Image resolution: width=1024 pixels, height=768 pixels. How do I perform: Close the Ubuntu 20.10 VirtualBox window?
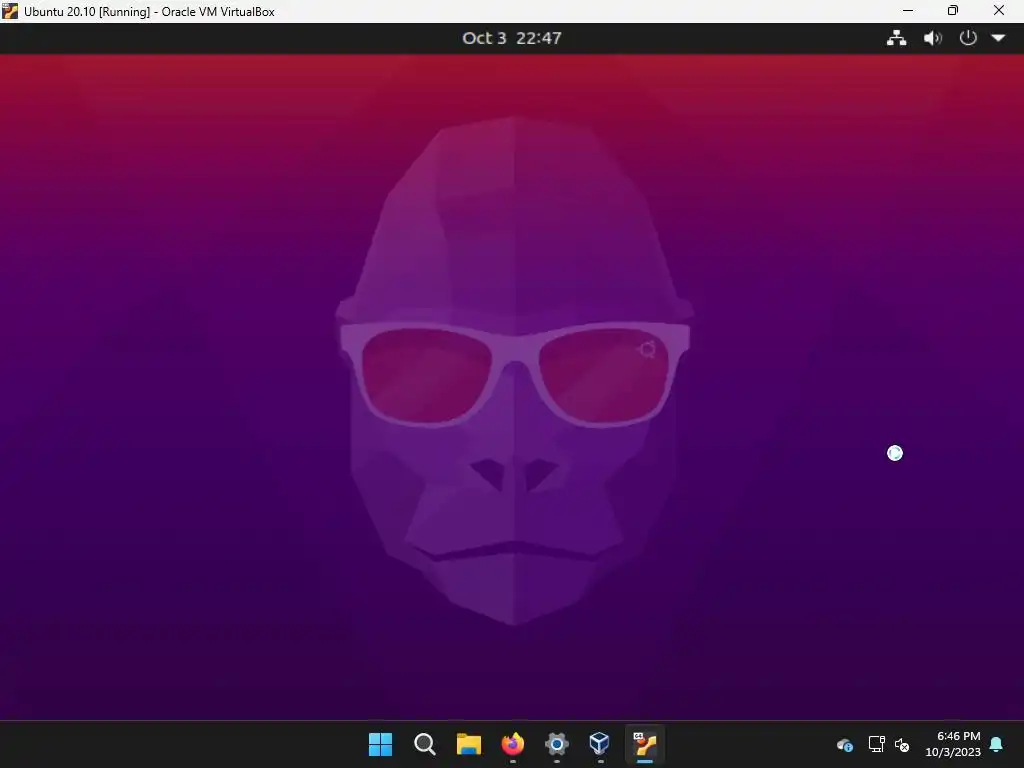click(x=999, y=10)
